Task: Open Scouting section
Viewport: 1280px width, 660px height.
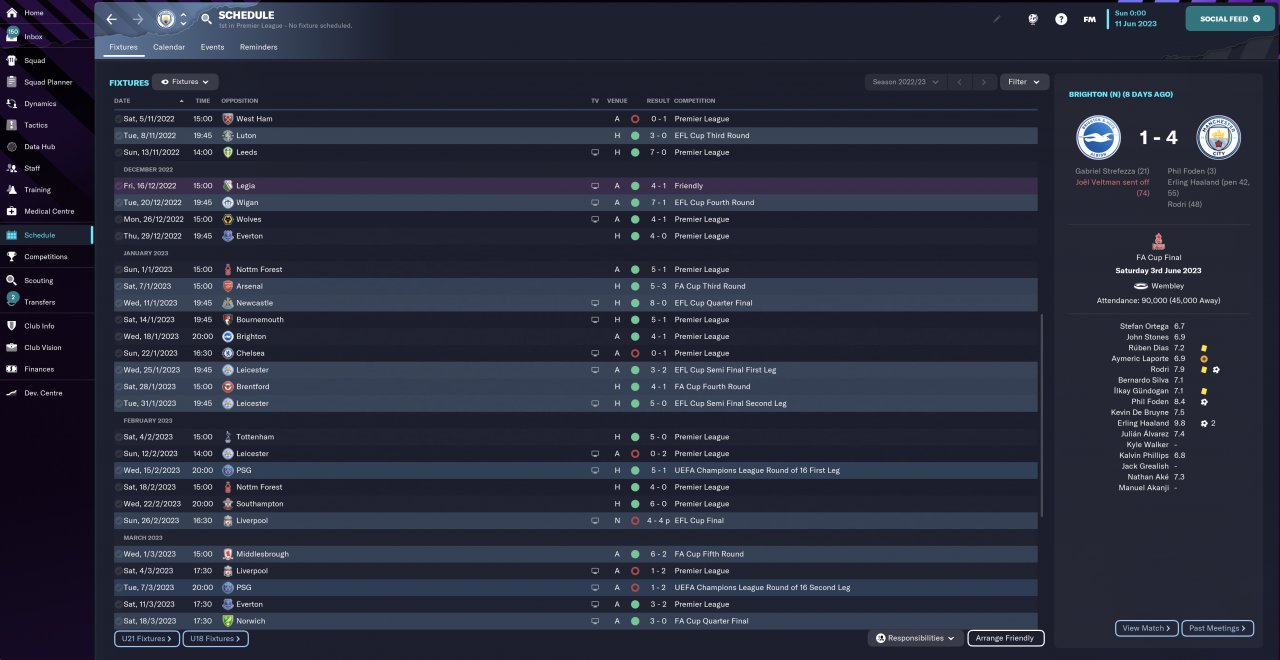Action: pyautogui.click(x=39, y=281)
